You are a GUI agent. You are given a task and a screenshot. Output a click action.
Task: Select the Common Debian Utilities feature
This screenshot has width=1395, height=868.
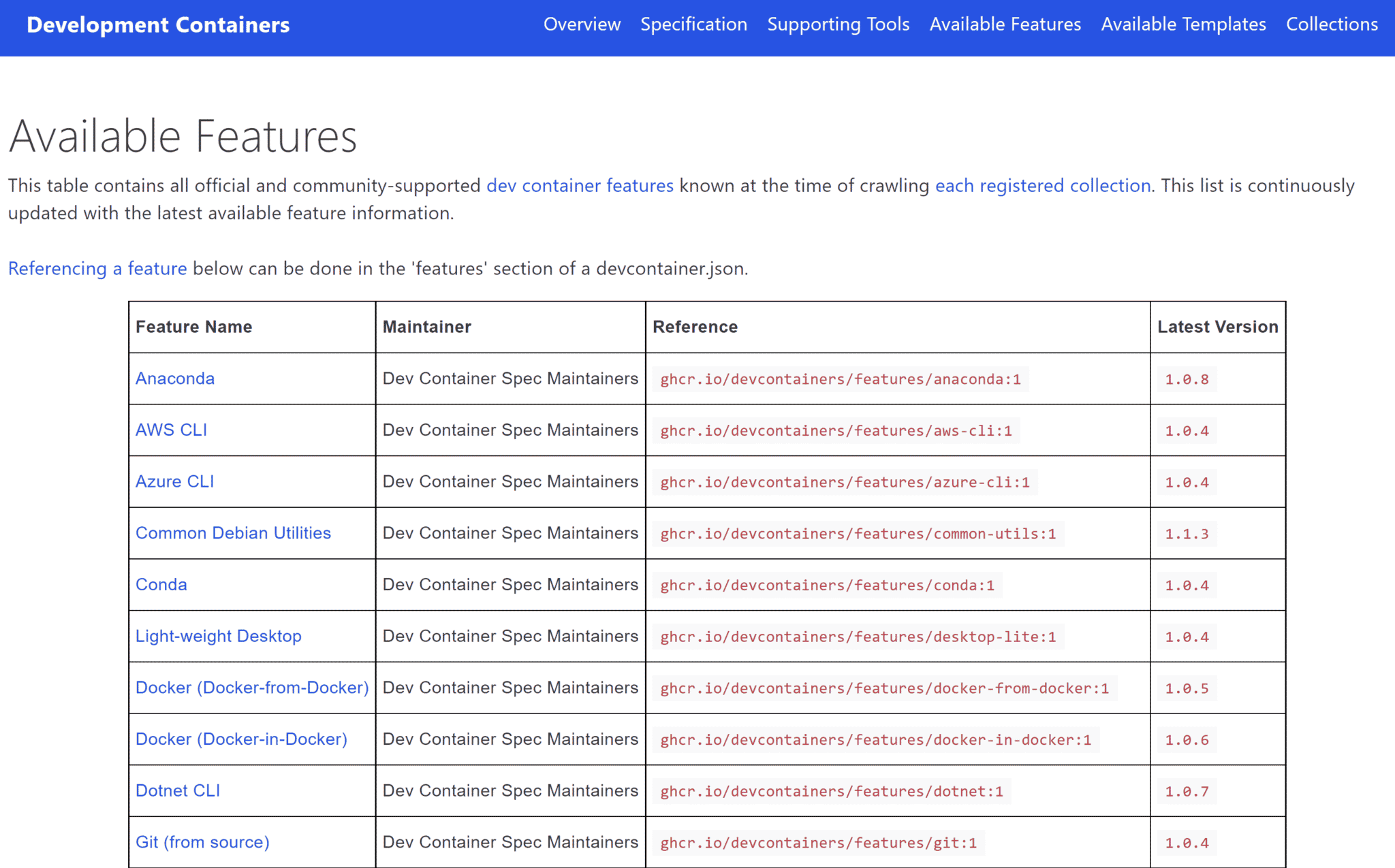[x=233, y=533]
